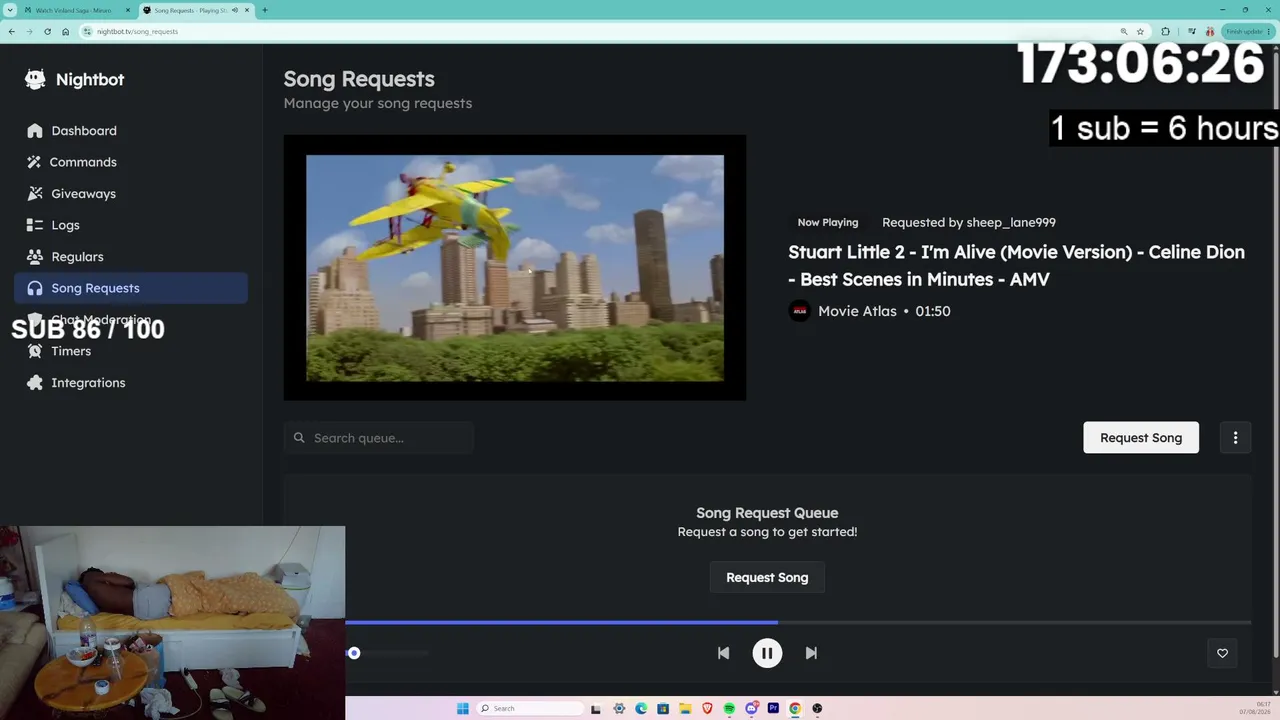Open Microsoft Store from the taskbar
Screen dimensions: 1280x720
pyautogui.click(x=663, y=708)
